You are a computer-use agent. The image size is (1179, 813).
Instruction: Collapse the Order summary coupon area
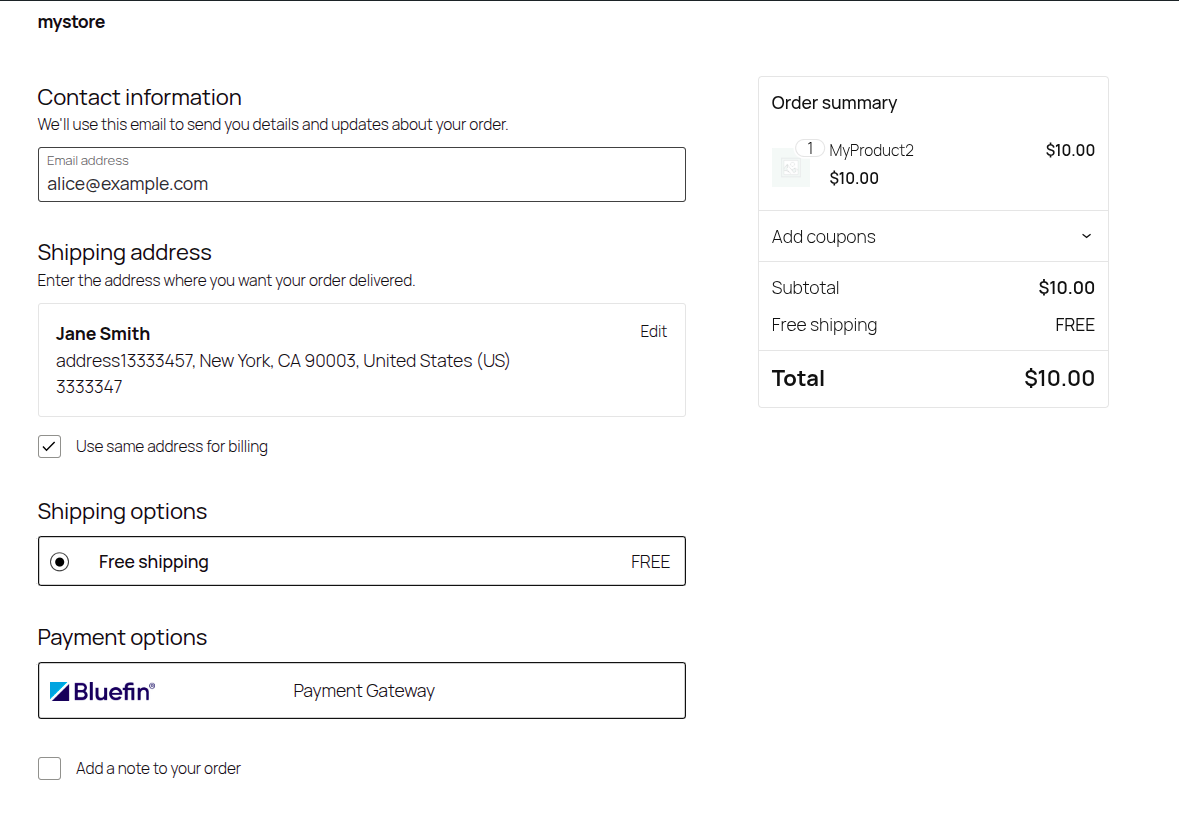pyautogui.click(x=1086, y=236)
